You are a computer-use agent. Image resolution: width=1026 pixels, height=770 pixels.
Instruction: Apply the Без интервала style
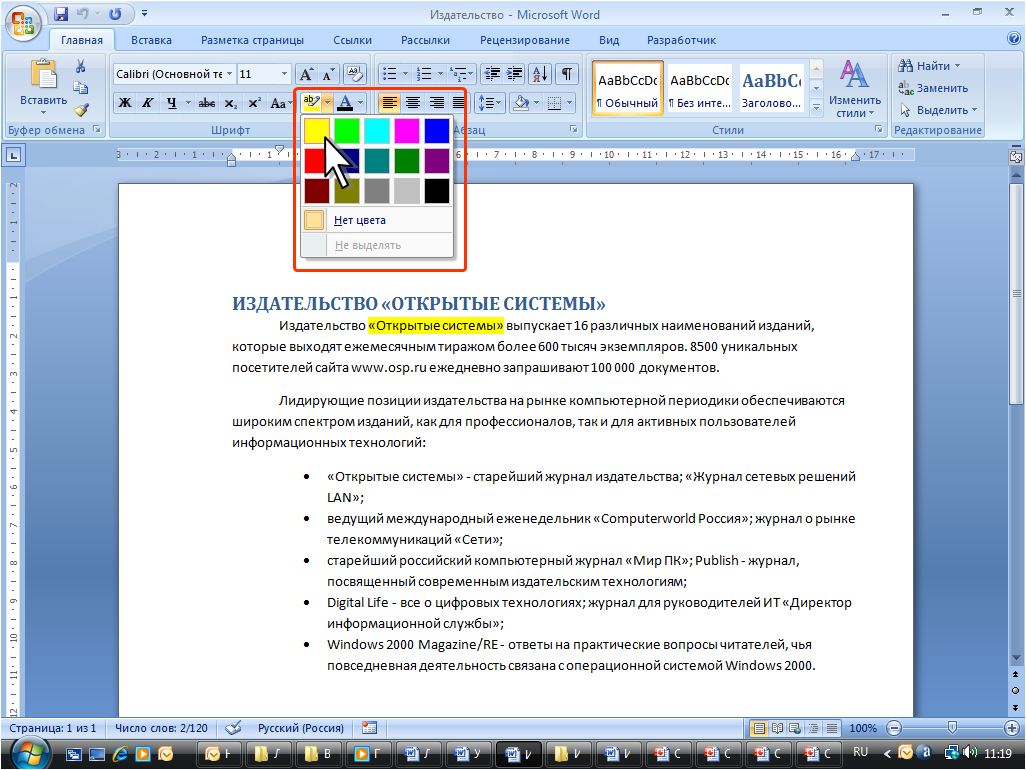(x=699, y=89)
